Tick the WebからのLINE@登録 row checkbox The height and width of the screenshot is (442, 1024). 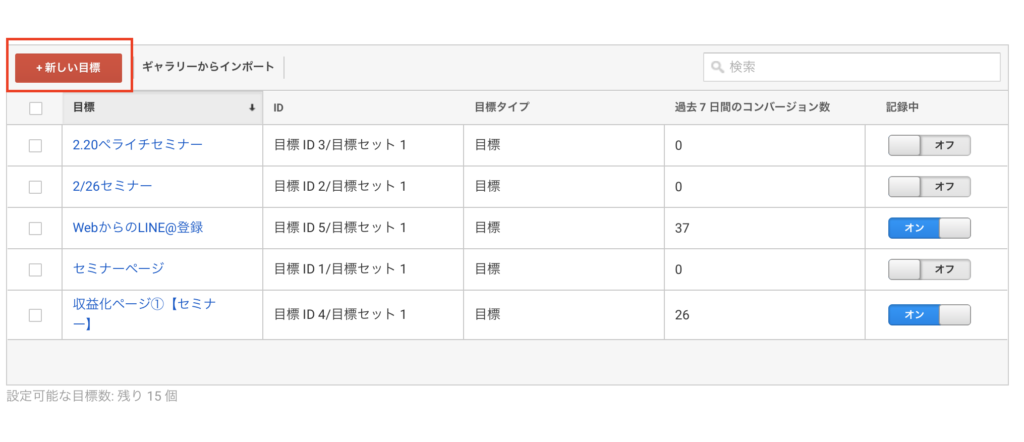point(36,228)
